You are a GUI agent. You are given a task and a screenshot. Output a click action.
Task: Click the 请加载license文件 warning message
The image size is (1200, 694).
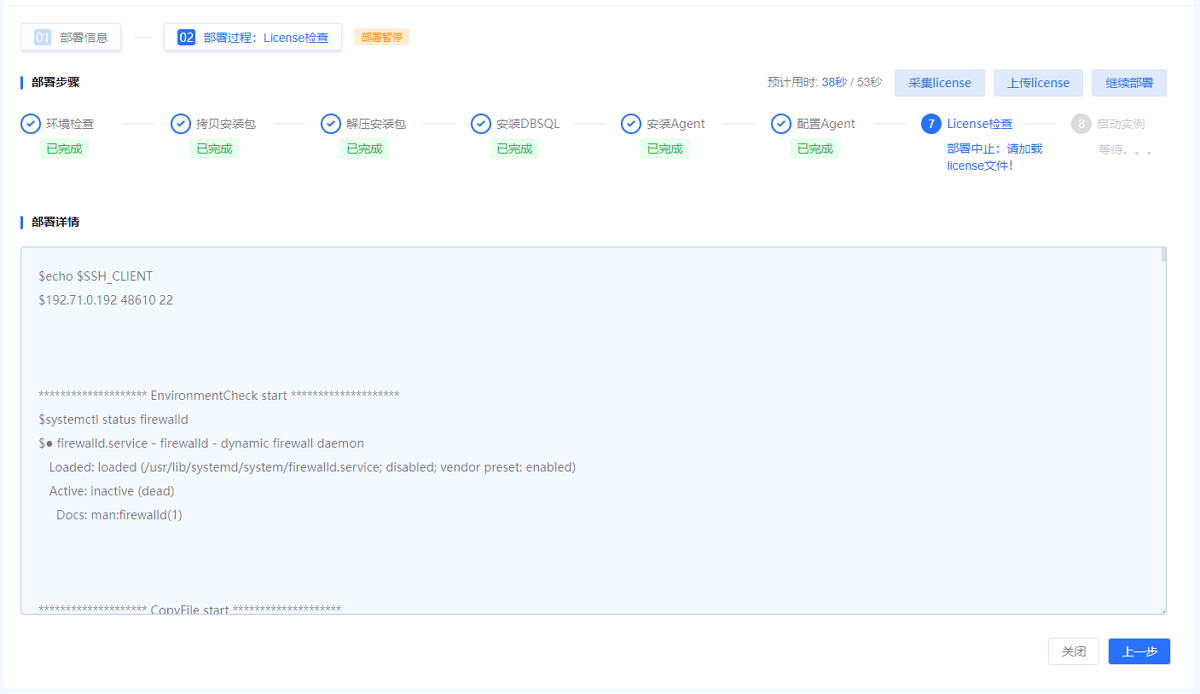pos(994,157)
